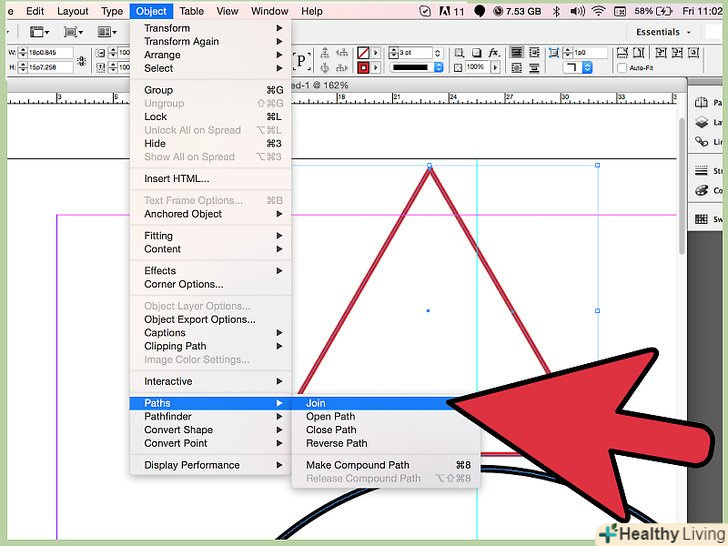The height and width of the screenshot is (546, 728).
Task: Click the select container icon with letter P
Action: point(301,60)
